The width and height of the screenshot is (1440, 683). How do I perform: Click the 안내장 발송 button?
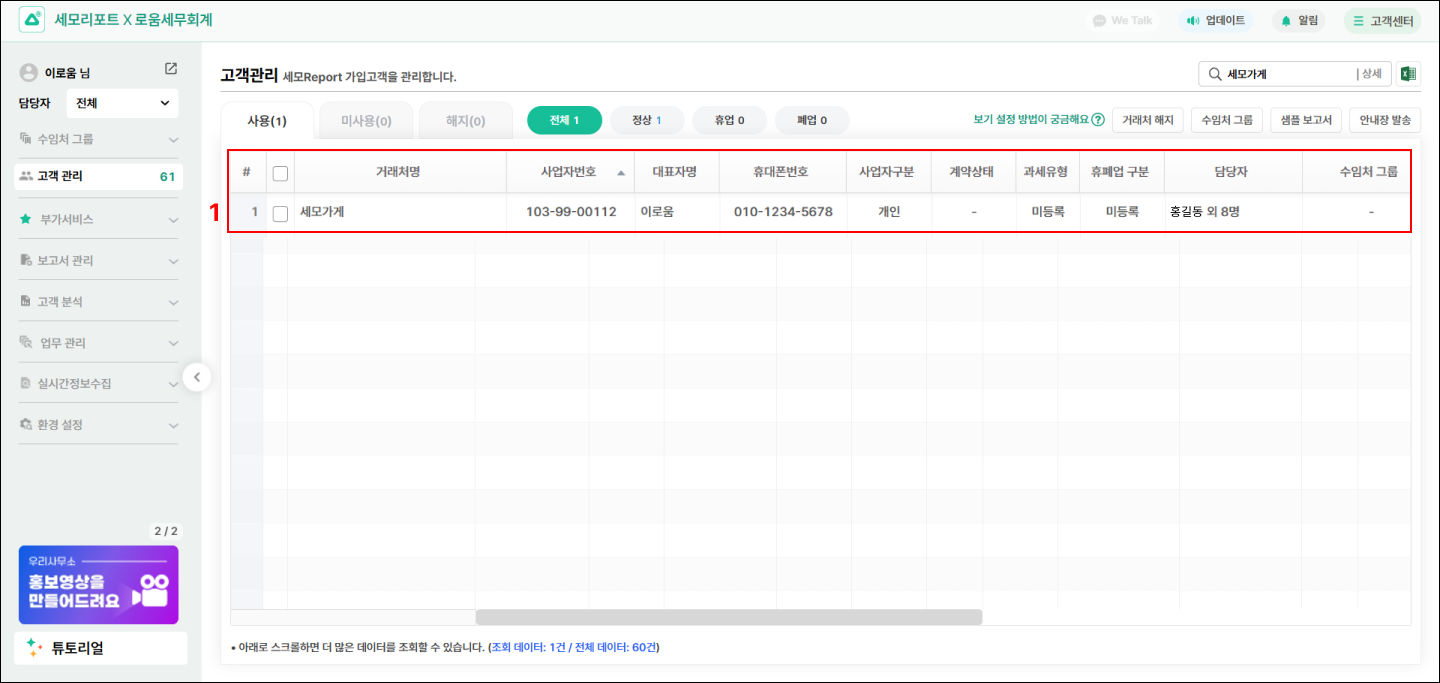[x=1385, y=120]
